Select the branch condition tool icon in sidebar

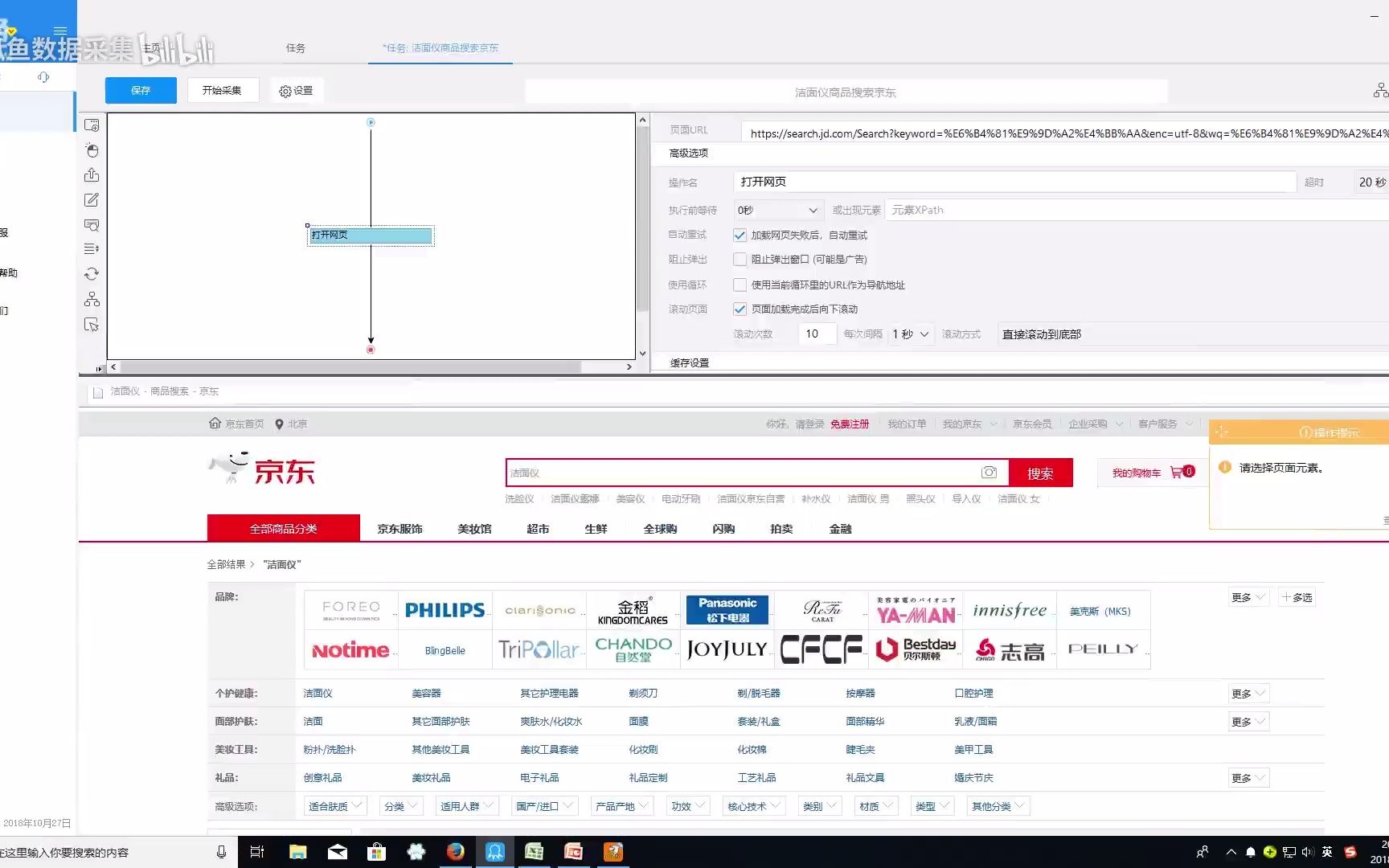click(92, 299)
